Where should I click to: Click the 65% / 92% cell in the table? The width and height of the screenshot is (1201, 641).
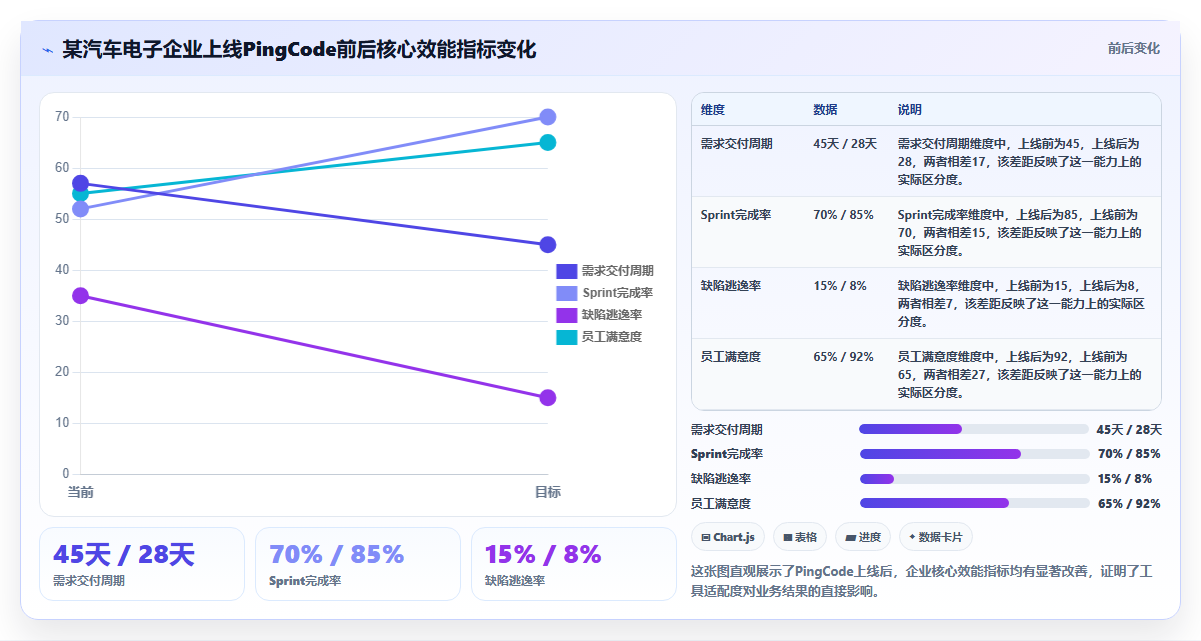(843, 357)
